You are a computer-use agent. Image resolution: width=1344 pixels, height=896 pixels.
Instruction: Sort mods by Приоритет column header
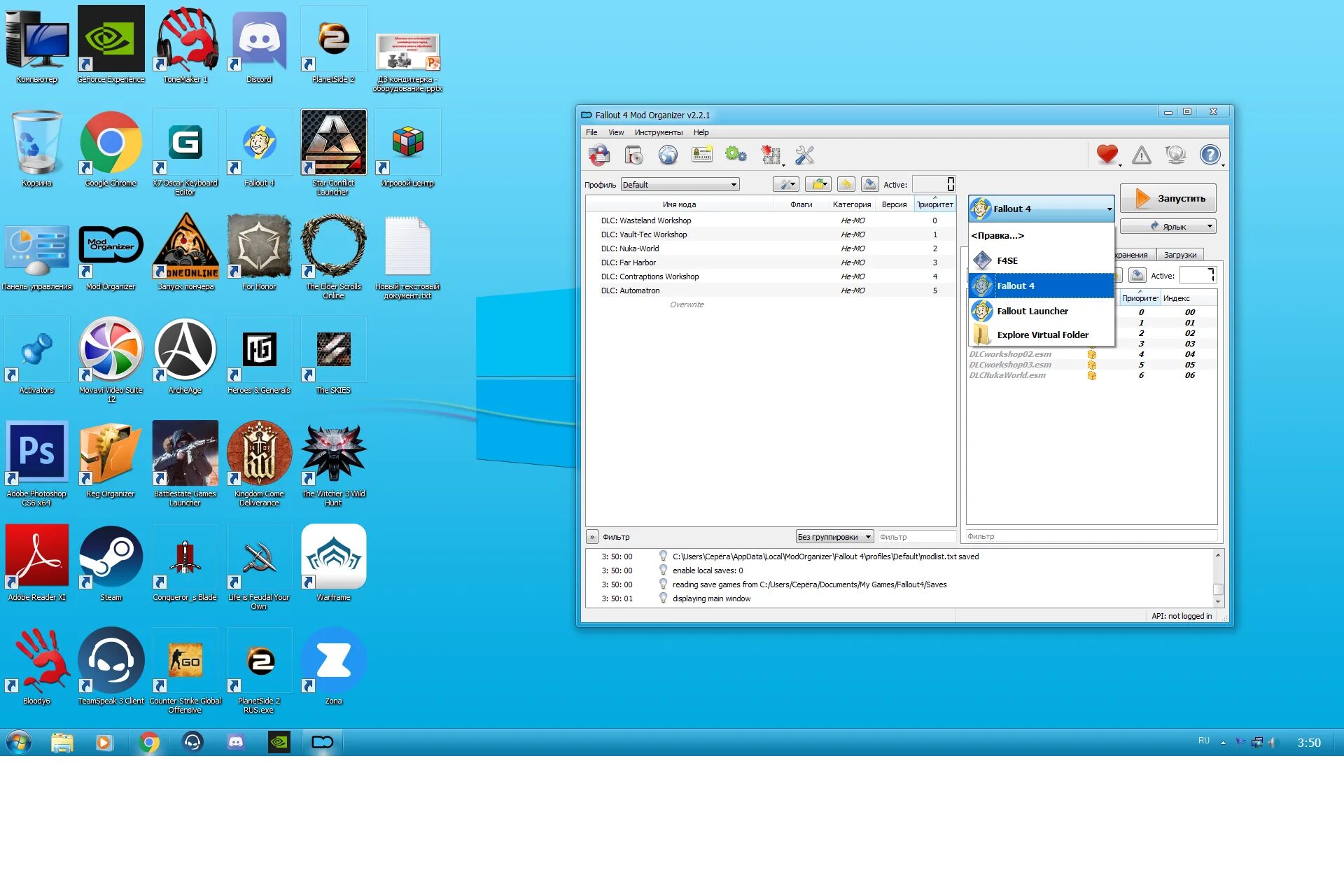934,204
